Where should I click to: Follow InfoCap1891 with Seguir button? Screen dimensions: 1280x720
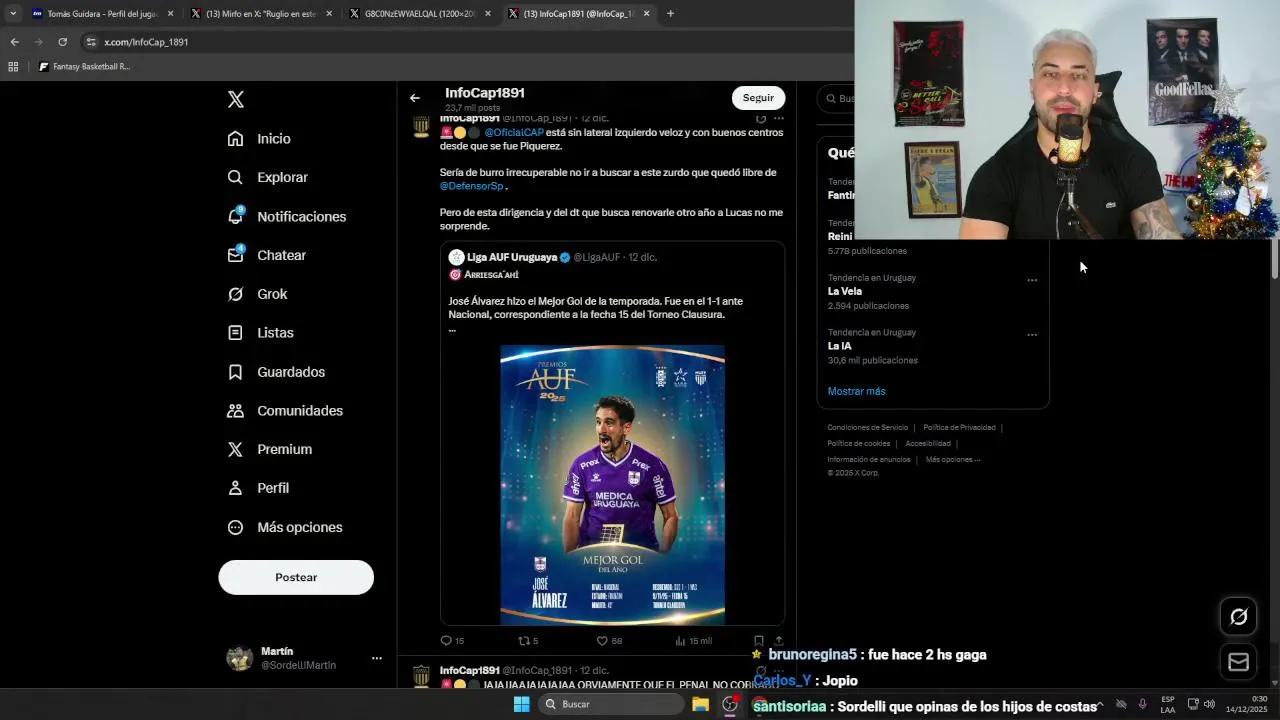click(x=758, y=98)
